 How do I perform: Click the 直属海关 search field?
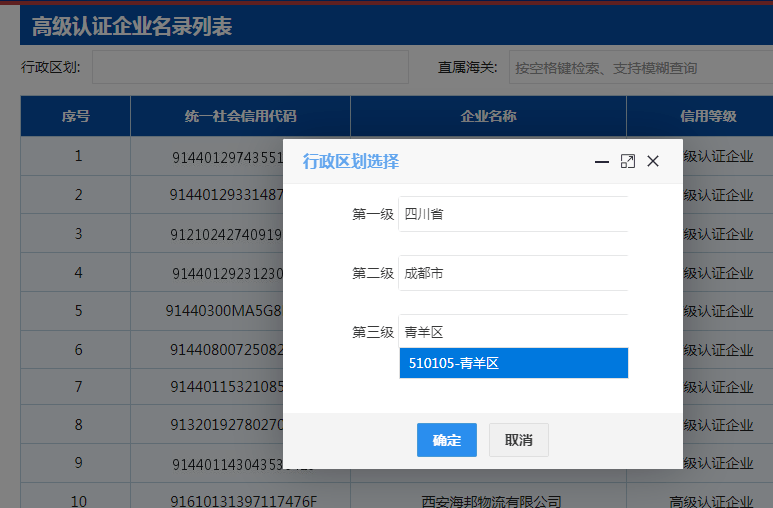coord(641,67)
